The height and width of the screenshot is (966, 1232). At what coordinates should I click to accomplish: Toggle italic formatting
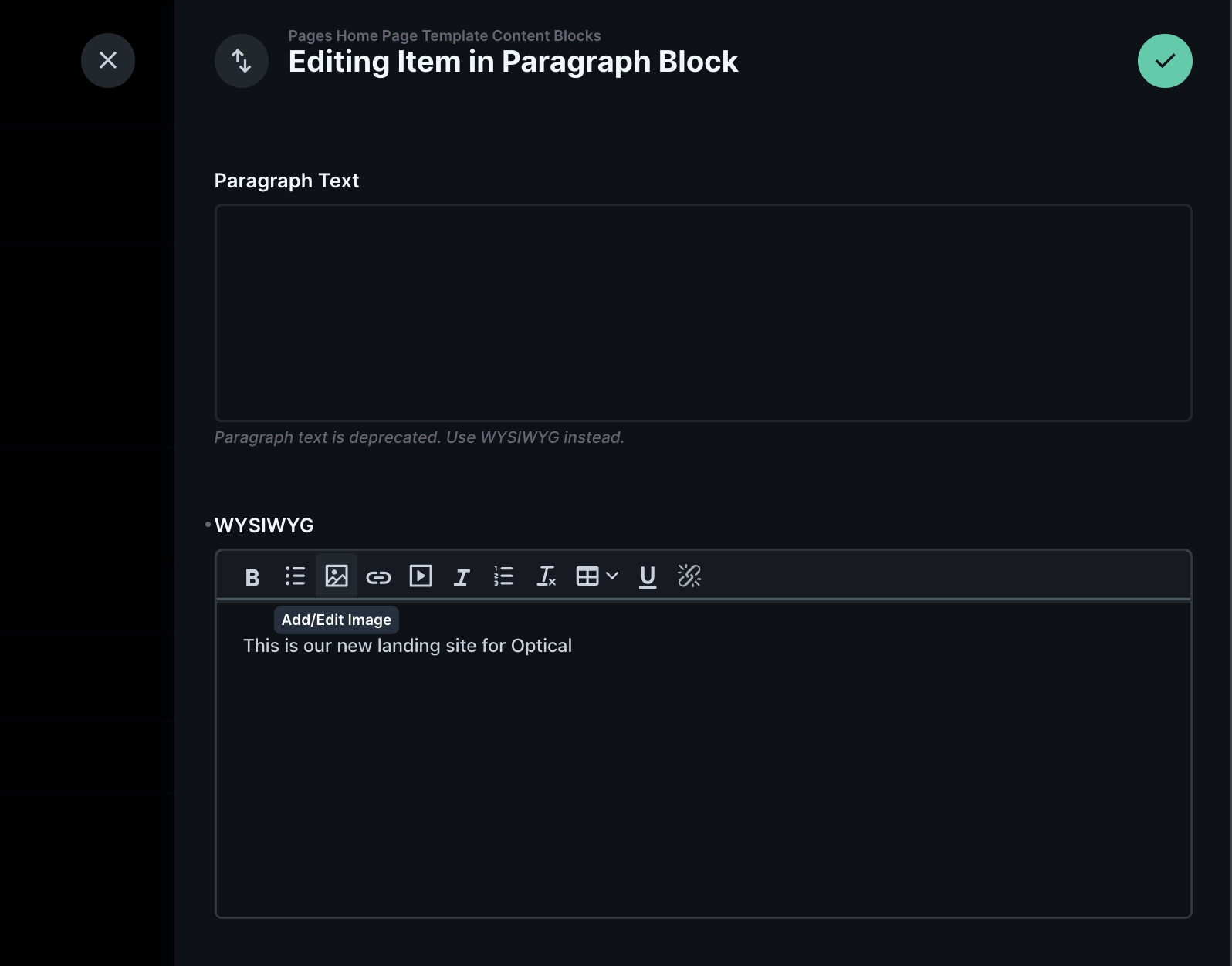tap(462, 576)
